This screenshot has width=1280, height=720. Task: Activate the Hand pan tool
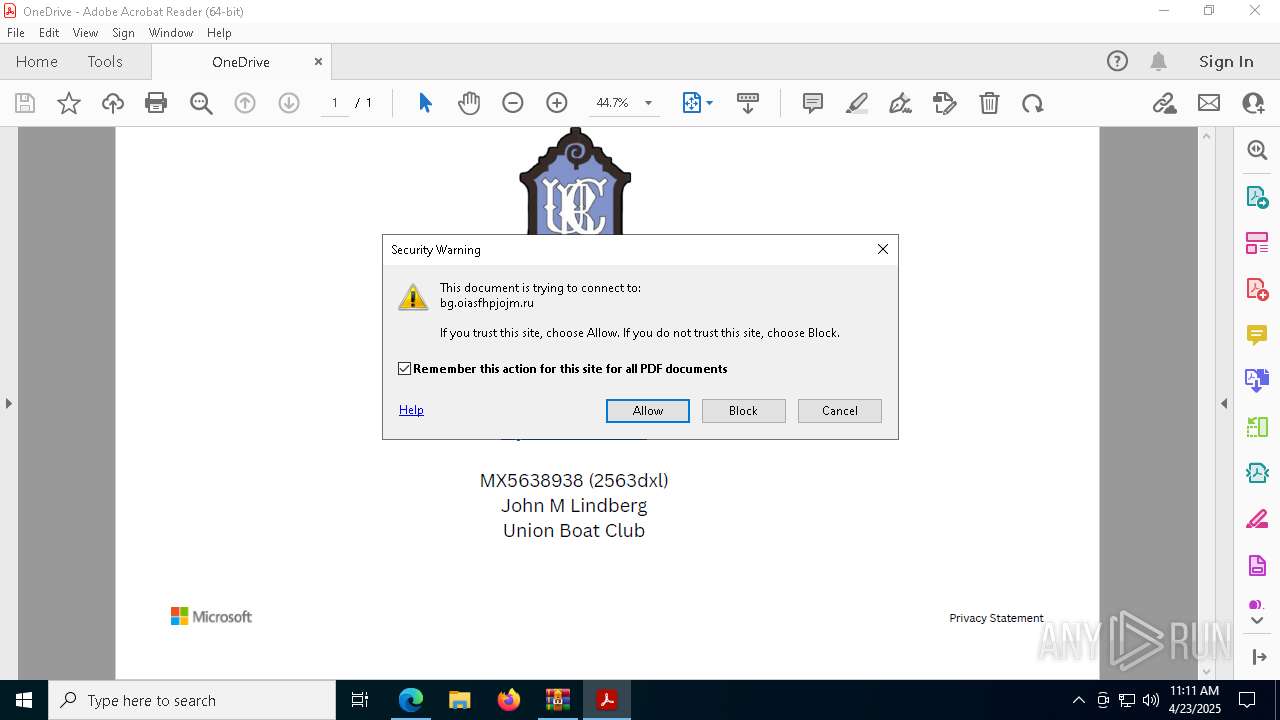469,103
